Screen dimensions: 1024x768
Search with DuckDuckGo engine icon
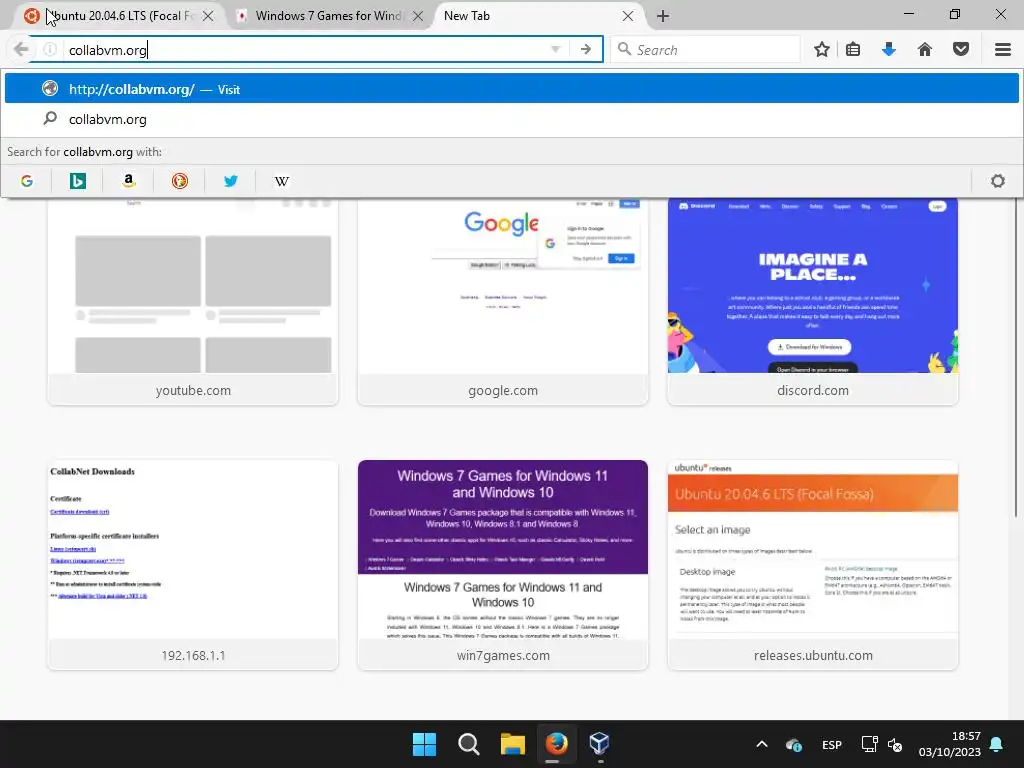pyautogui.click(x=180, y=181)
